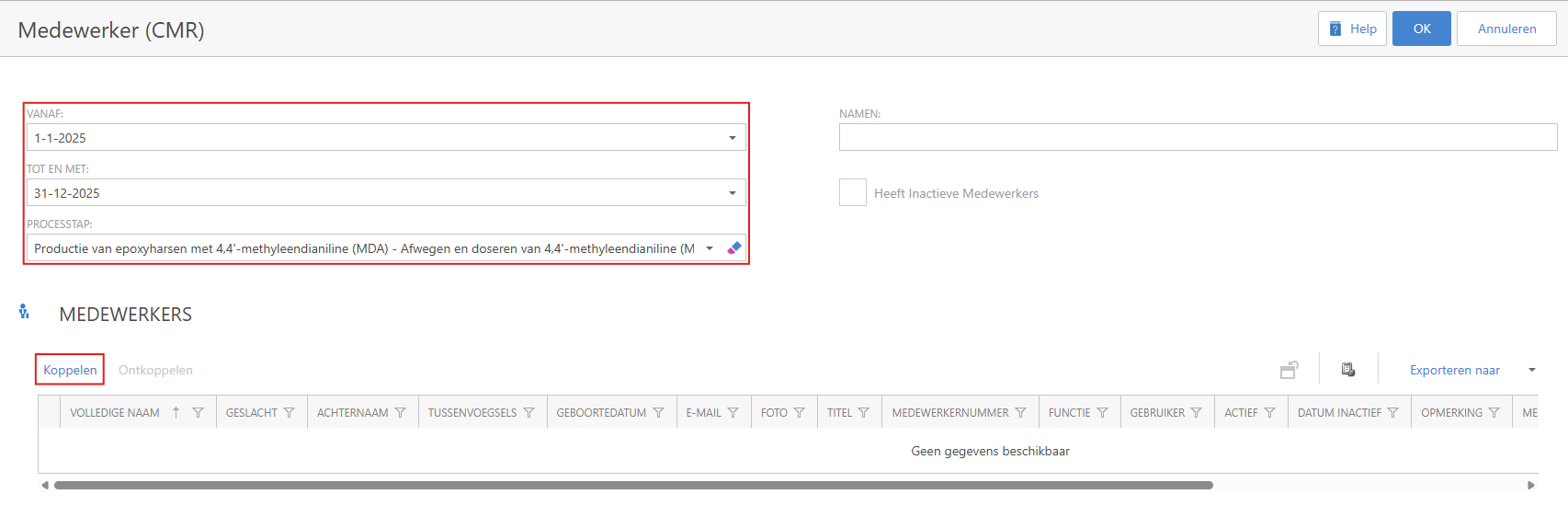Clear the Processtap field with eraser icon
The image size is (1568, 517).
734,248
